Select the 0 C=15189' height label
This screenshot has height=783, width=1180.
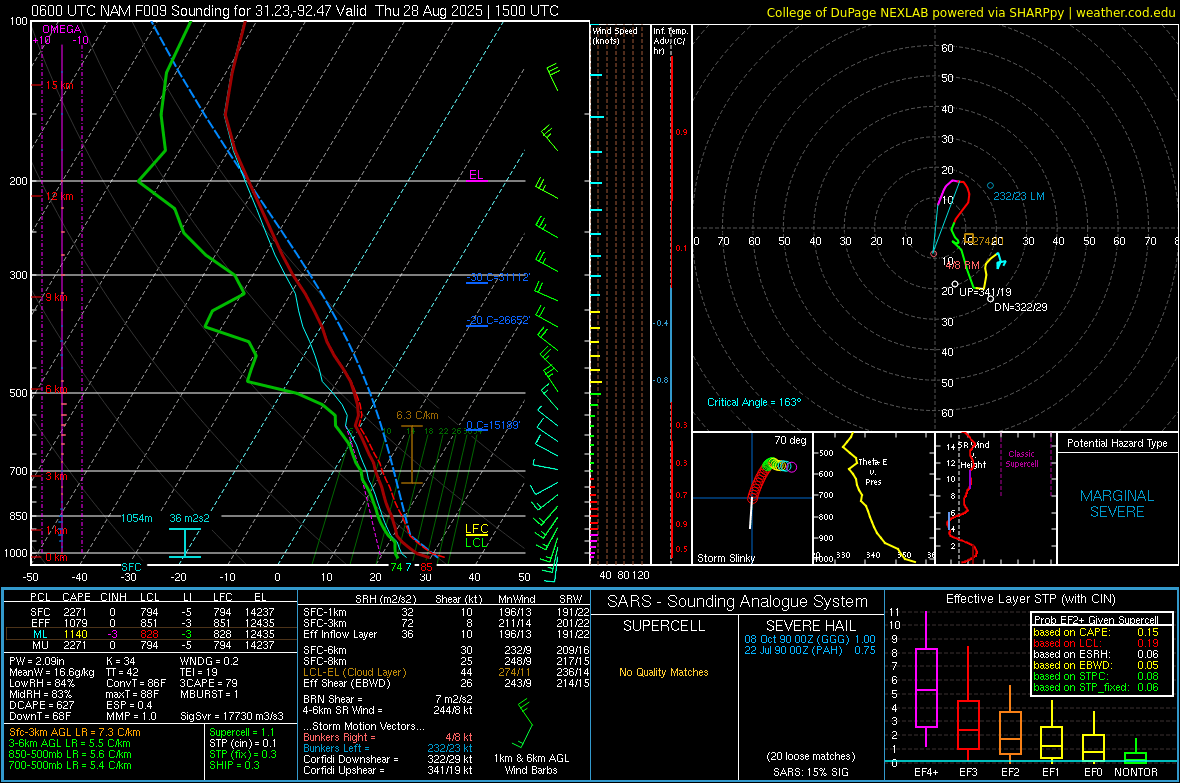[x=493, y=425]
